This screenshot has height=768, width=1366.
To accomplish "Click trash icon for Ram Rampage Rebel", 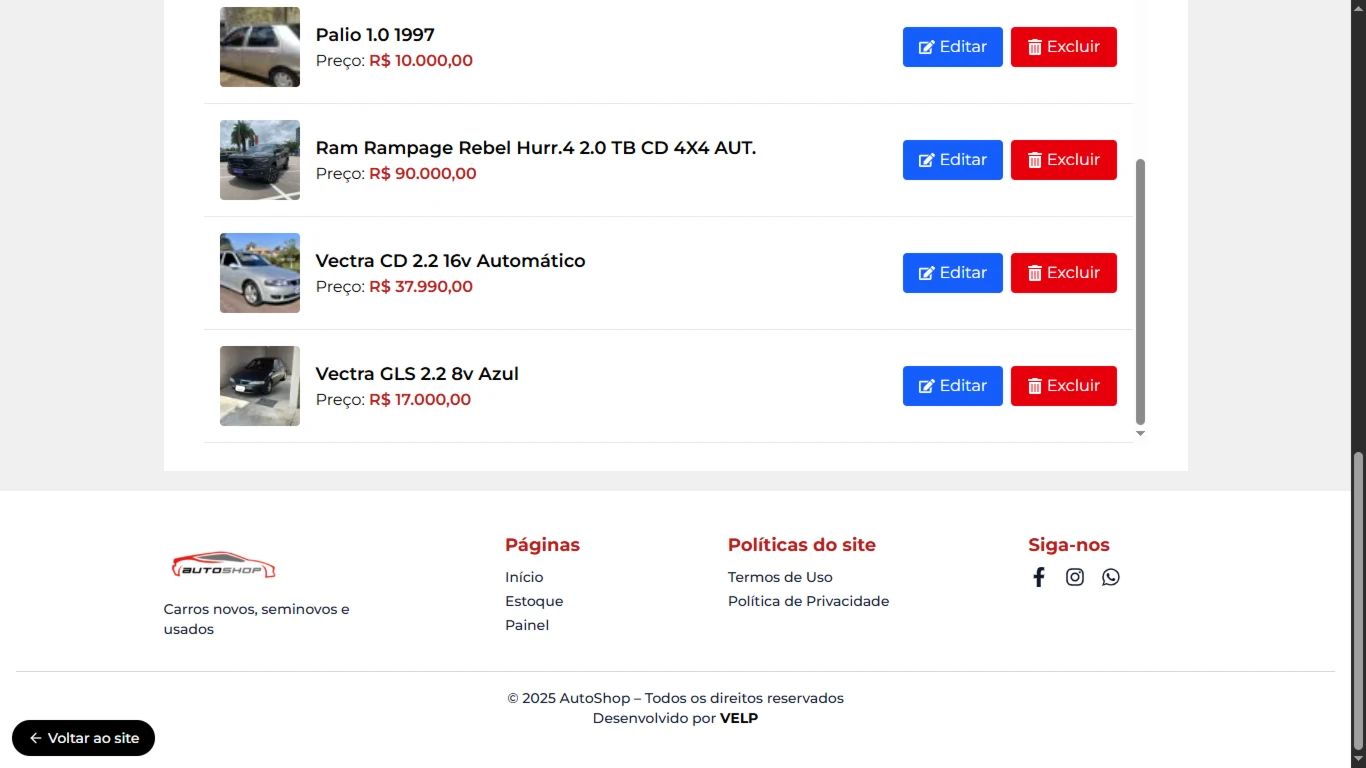I will 1035,160.
